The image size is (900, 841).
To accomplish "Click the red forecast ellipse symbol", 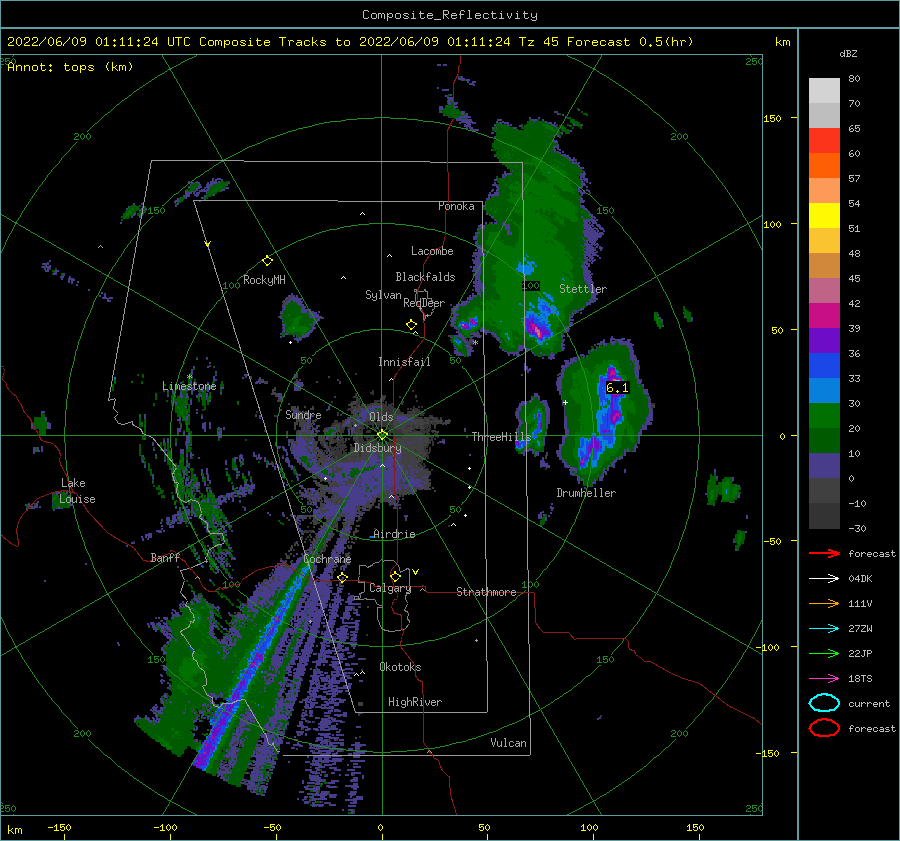I will pos(824,728).
